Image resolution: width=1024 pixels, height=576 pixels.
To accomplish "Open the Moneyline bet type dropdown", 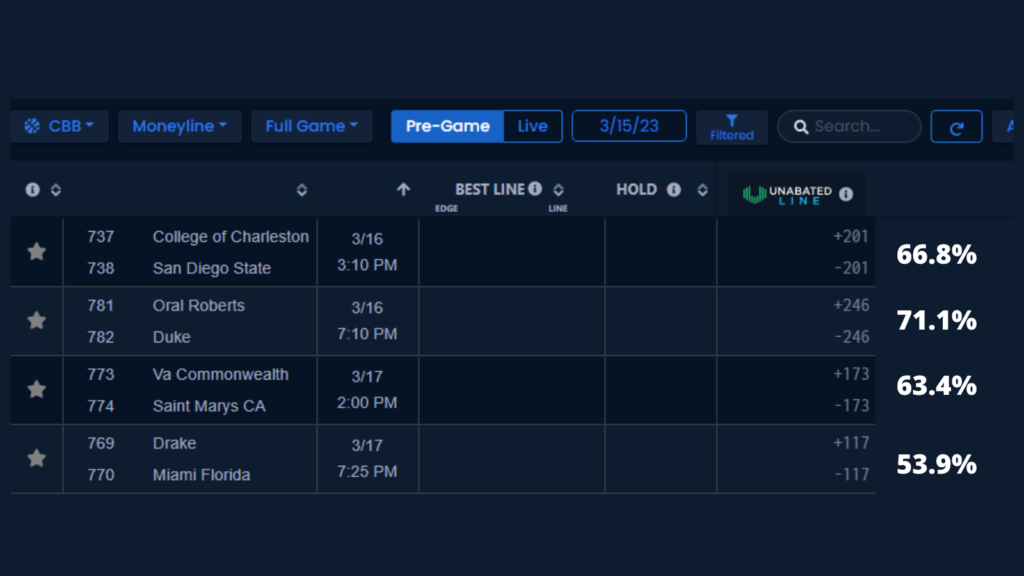I will pos(180,126).
